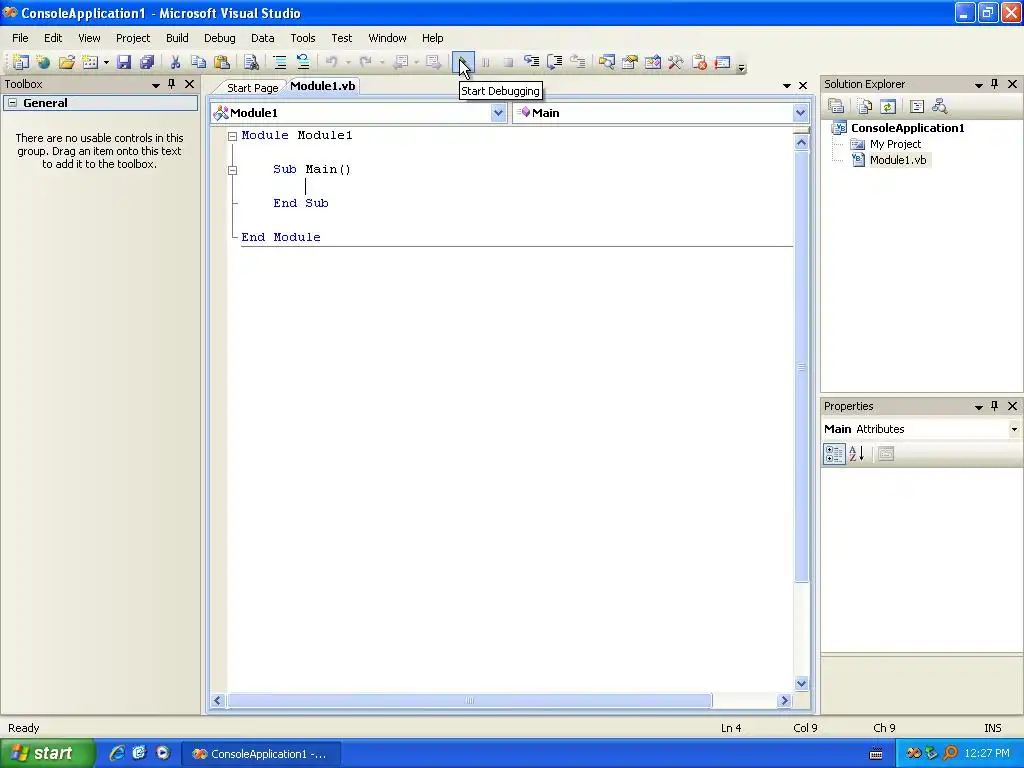Viewport: 1024px width, 768px height.
Task: Click the Save All icon
Action: (x=147, y=62)
